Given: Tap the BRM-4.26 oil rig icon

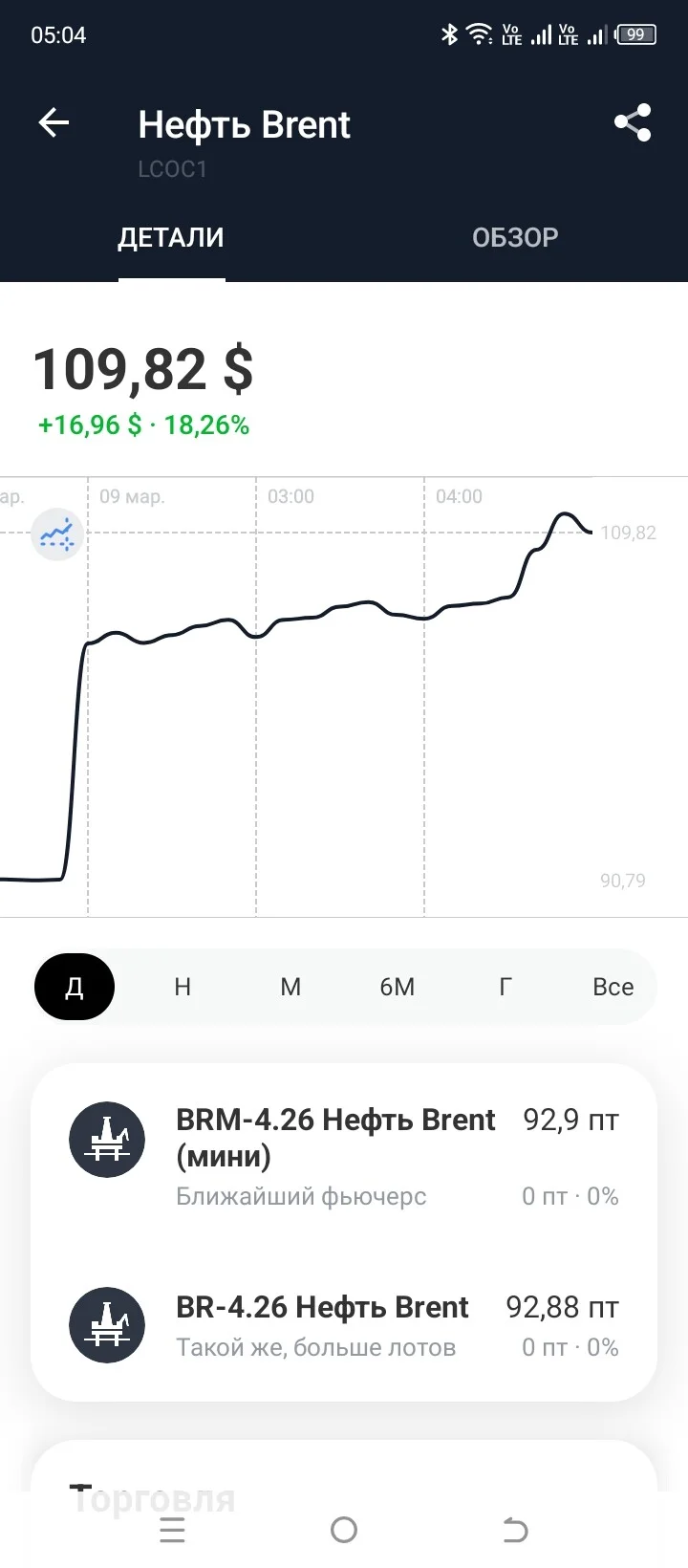Looking at the screenshot, I should [107, 1139].
